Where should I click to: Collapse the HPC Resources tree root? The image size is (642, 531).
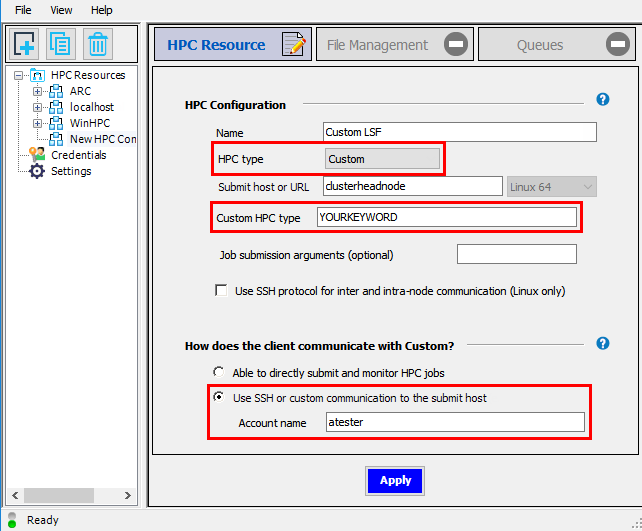(18, 75)
